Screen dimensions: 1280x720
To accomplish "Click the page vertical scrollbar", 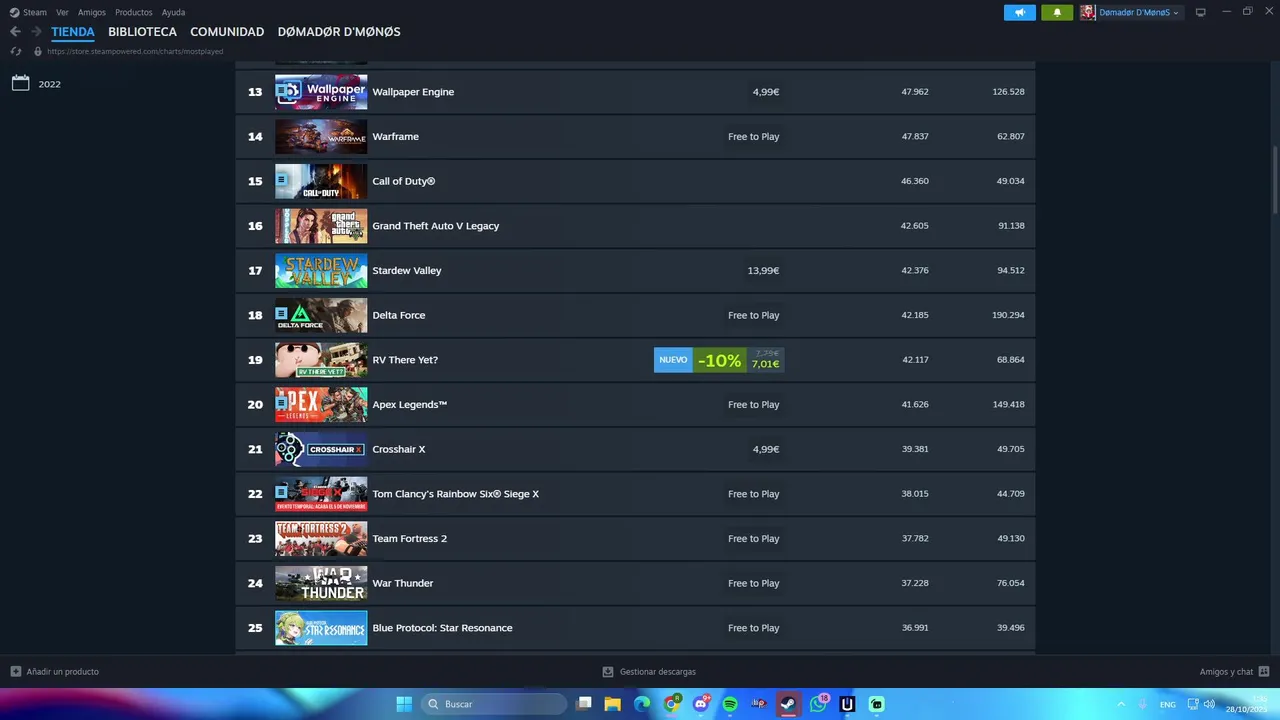I will tap(1275, 180).
